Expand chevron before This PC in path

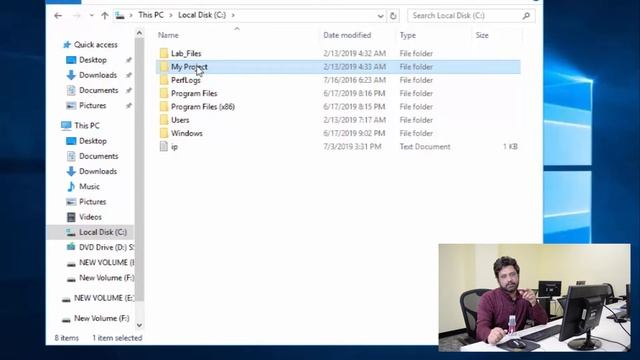(x=131, y=16)
